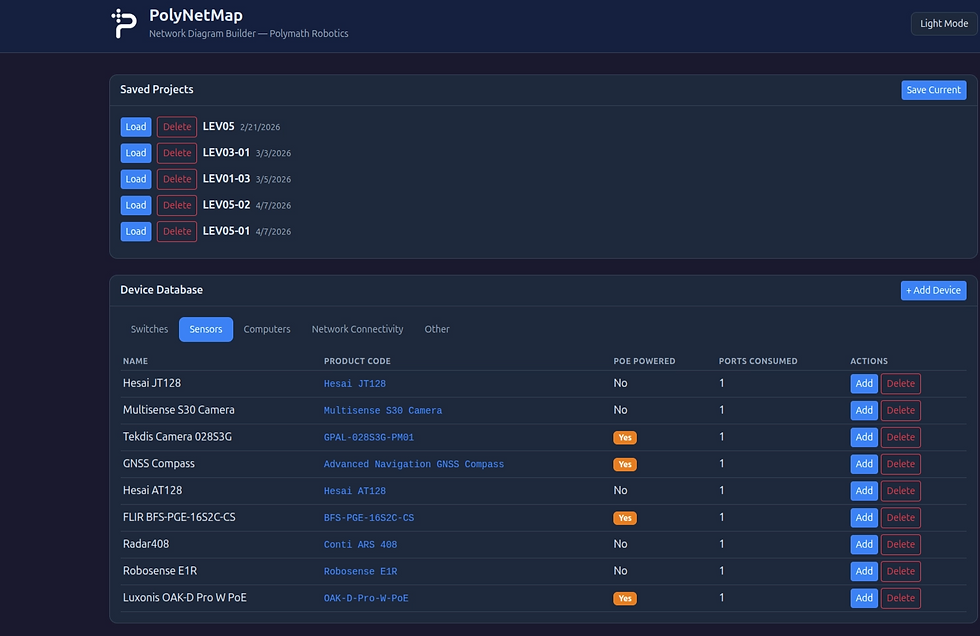Screen dimensions: 980x636
Task: Open the Add Device dialog
Action: tap(933, 291)
